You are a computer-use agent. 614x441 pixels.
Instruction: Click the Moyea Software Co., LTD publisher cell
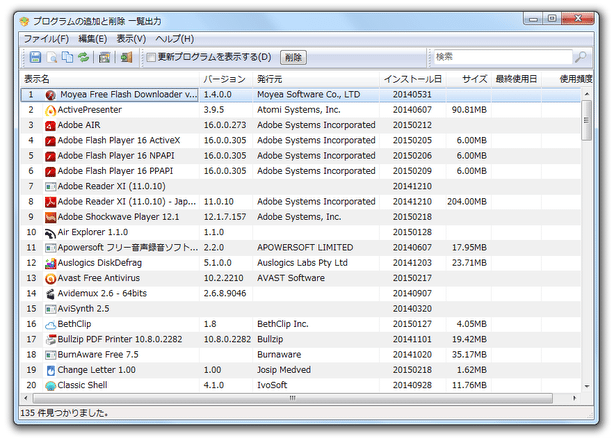(309, 95)
